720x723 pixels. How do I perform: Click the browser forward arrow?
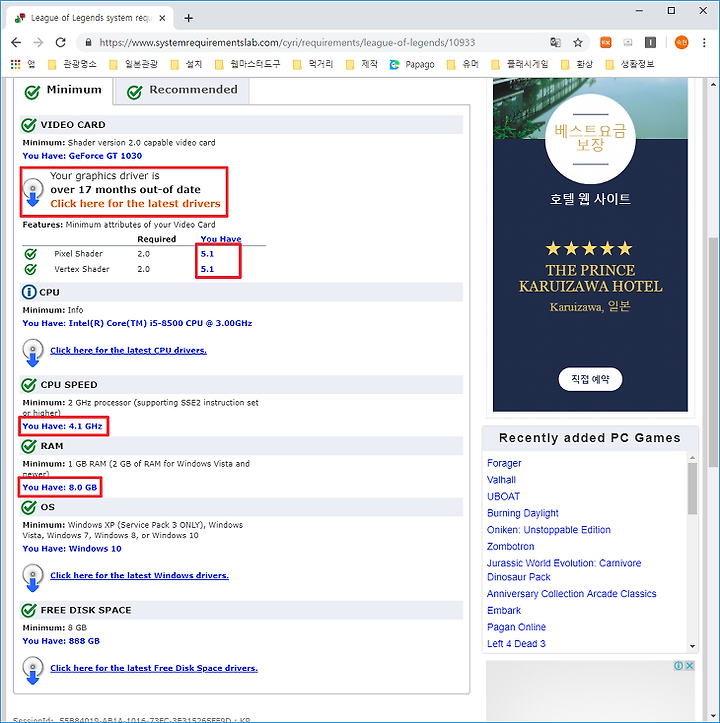coord(38,43)
